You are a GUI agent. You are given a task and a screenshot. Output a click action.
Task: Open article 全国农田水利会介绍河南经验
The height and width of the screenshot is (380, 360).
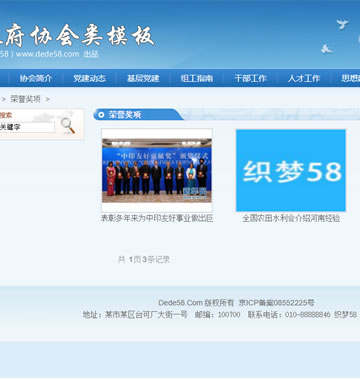[x=291, y=218]
